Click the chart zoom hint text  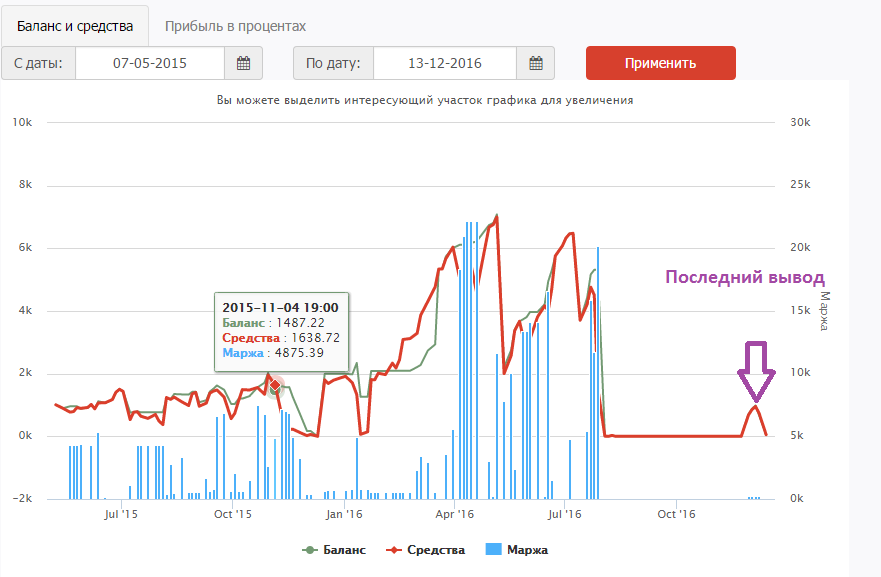click(x=425, y=101)
